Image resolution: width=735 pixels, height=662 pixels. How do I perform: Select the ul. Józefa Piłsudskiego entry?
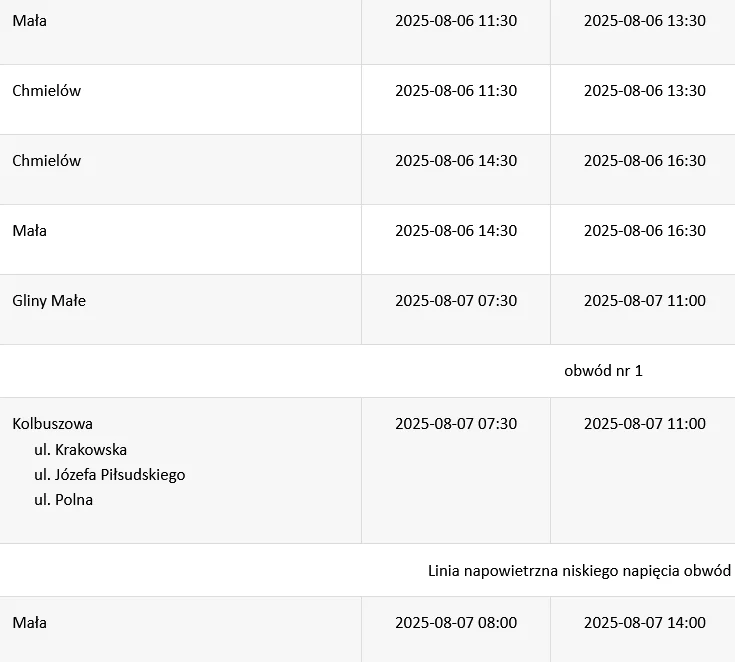110,474
